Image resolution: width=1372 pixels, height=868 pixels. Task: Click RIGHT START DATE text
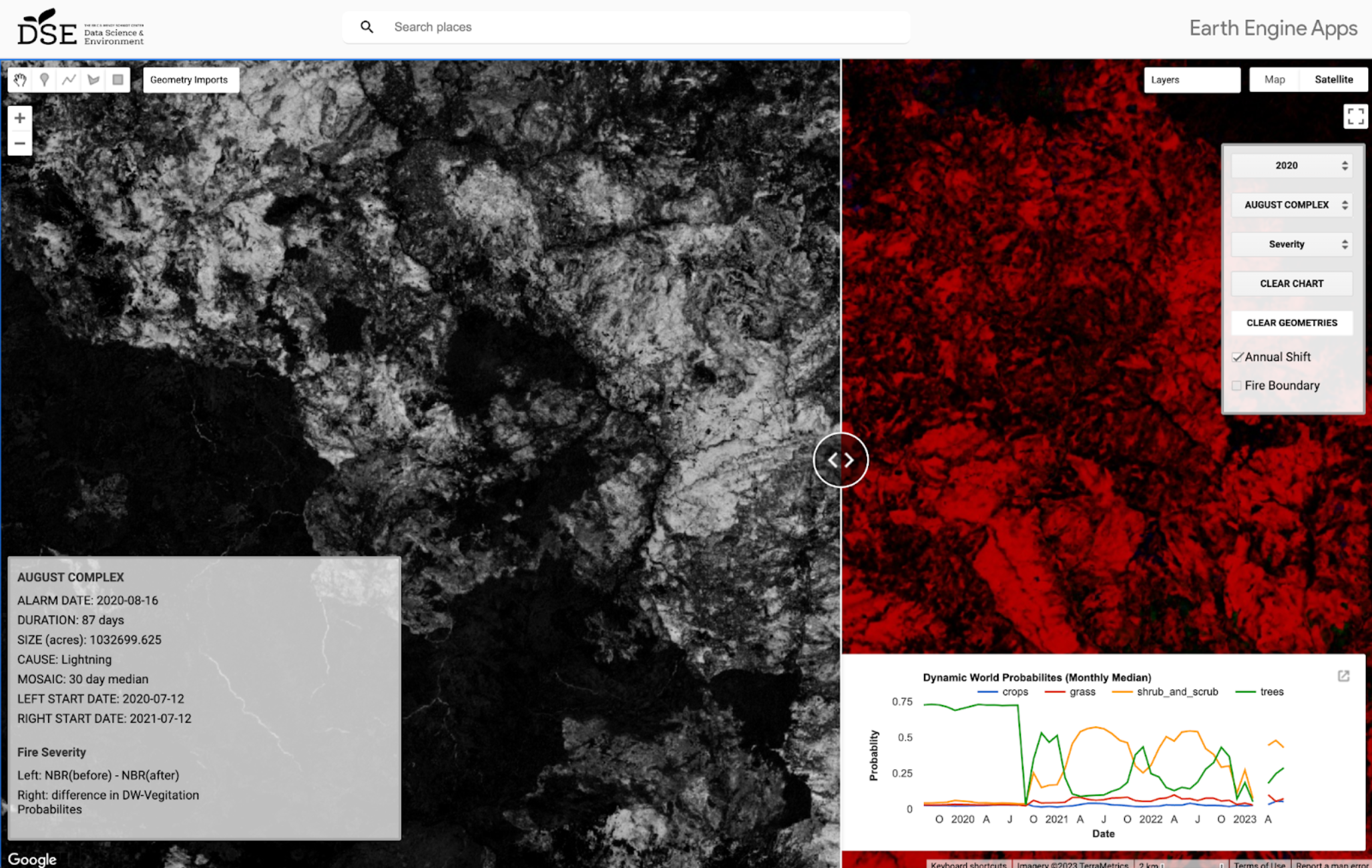tap(104, 718)
